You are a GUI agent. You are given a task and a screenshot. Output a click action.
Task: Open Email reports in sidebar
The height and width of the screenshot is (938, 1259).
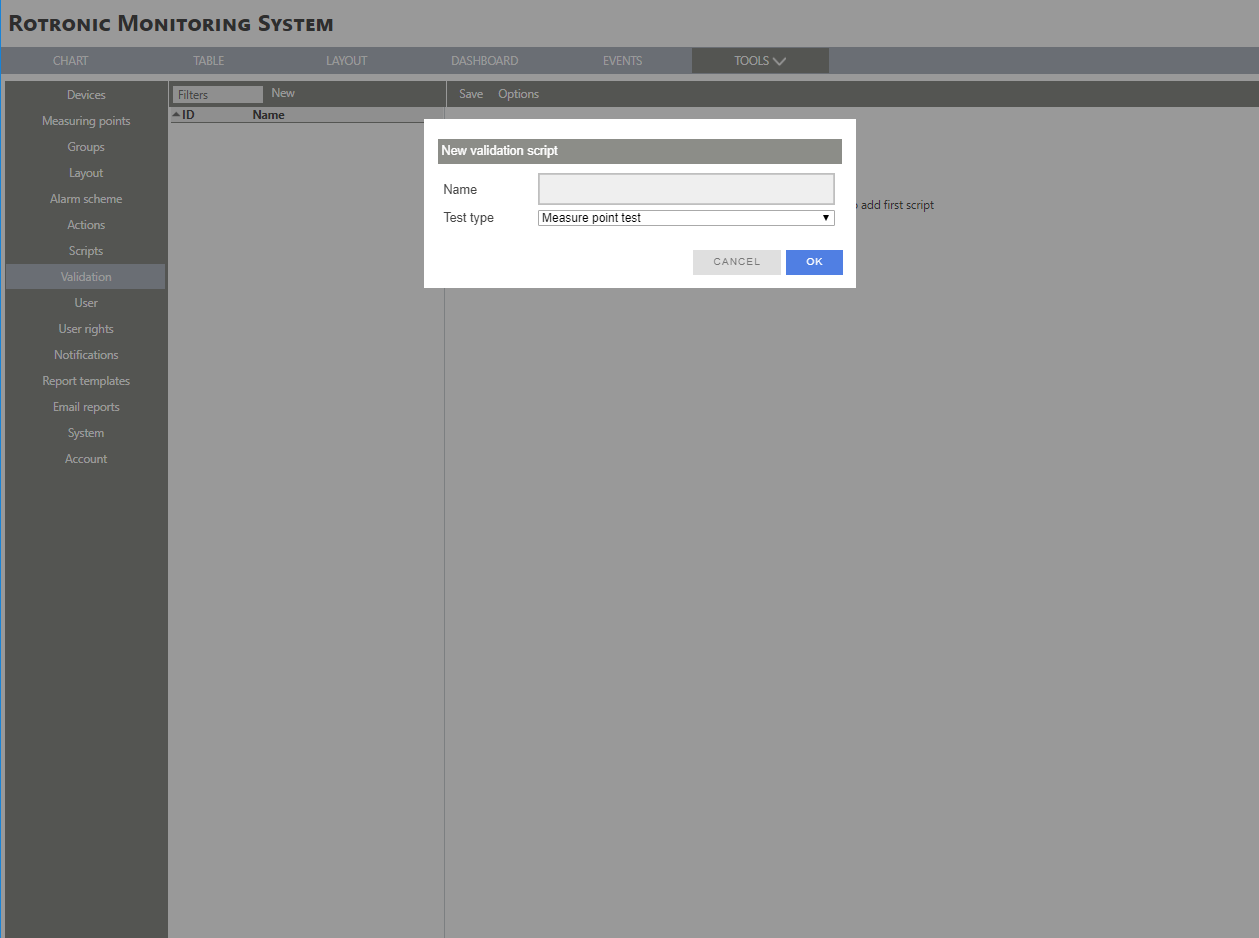click(x=86, y=407)
